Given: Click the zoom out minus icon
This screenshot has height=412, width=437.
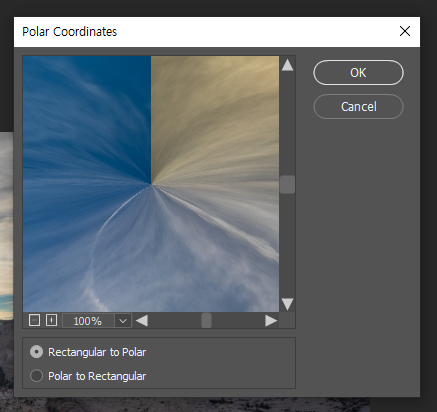Looking at the screenshot, I should pos(34,320).
